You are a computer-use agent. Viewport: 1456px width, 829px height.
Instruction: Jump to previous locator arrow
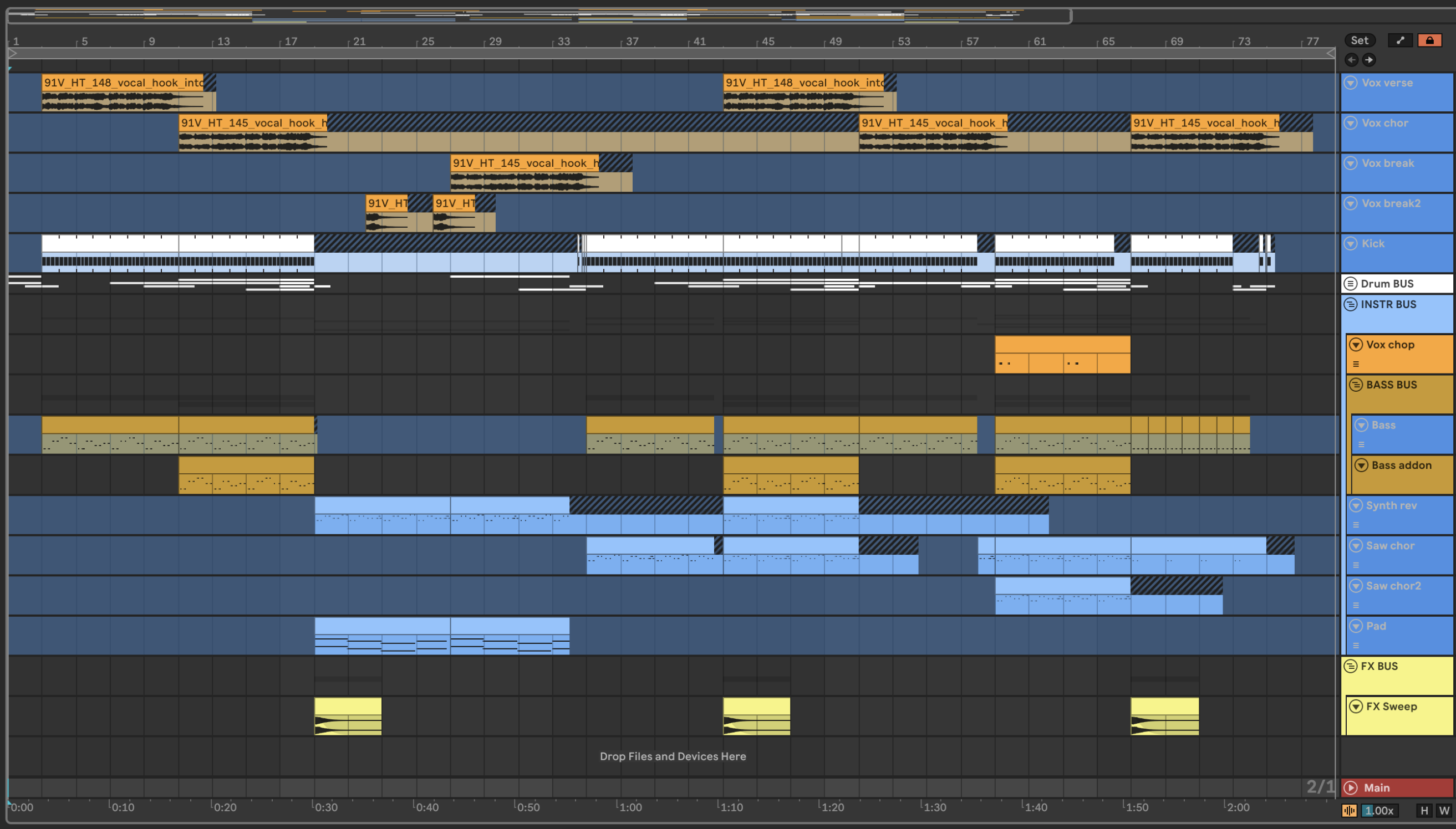point(1351,60)
